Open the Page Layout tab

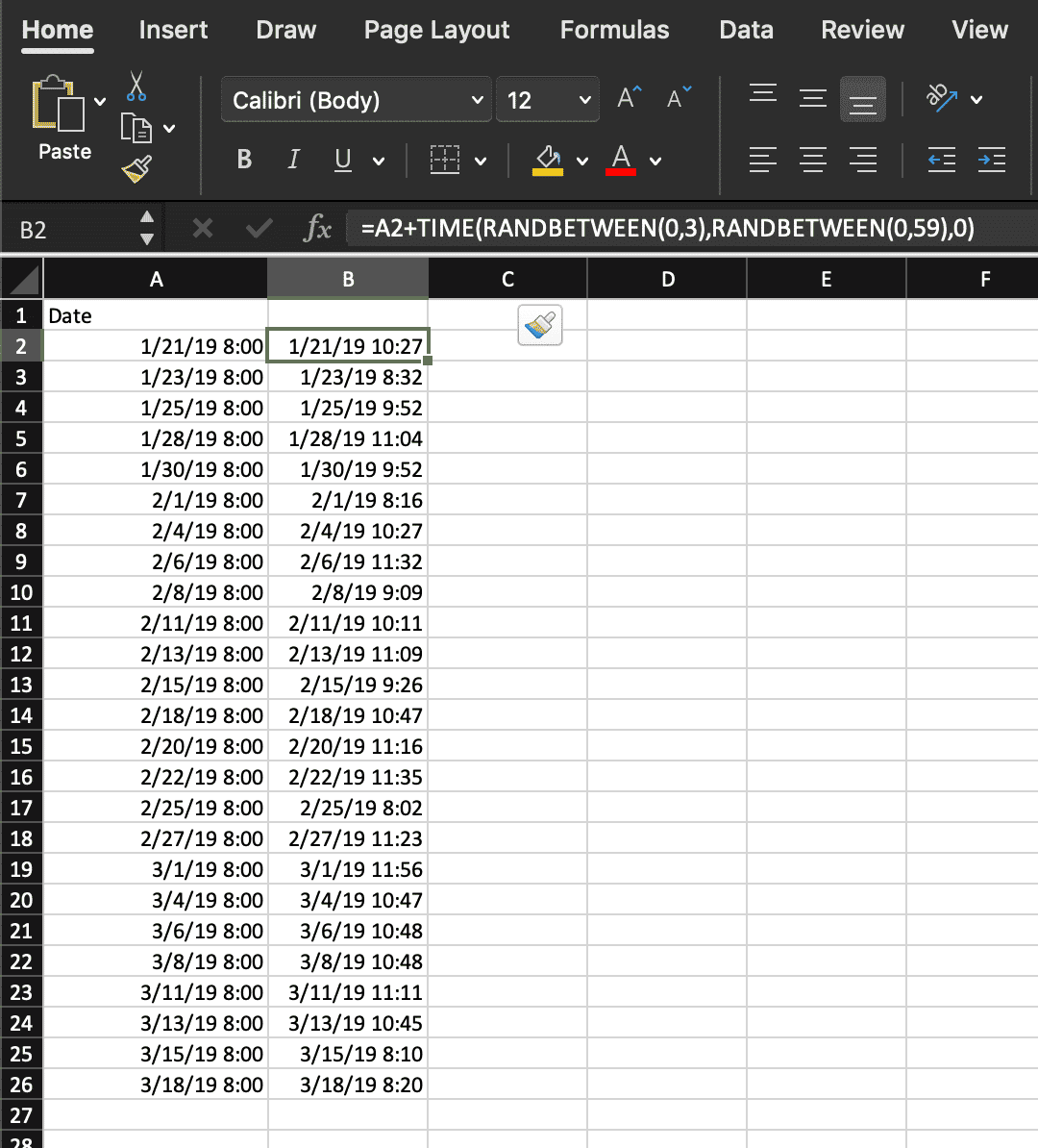tap(436, 30)
